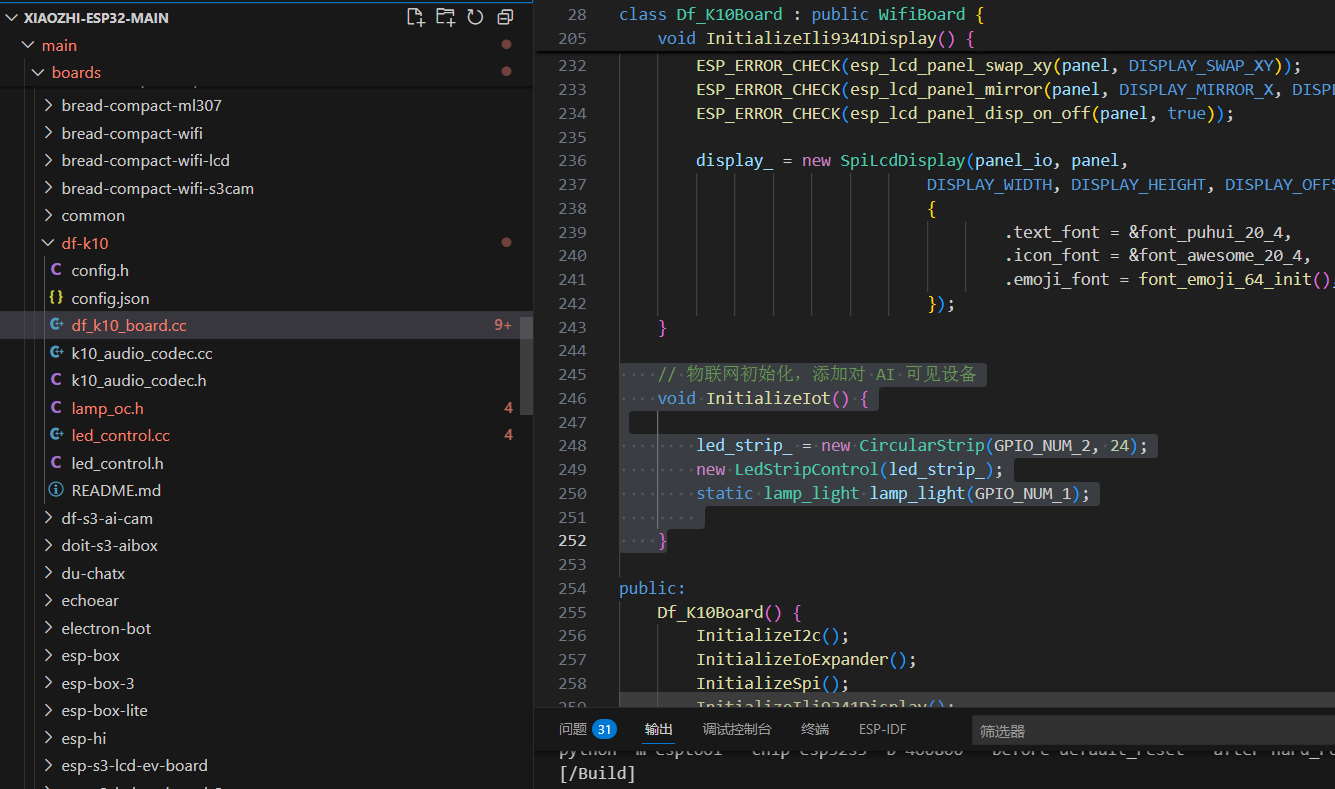Screen dimensions: 1335x789
Task: Expand the esp-box folder
Action: (50, 655)
